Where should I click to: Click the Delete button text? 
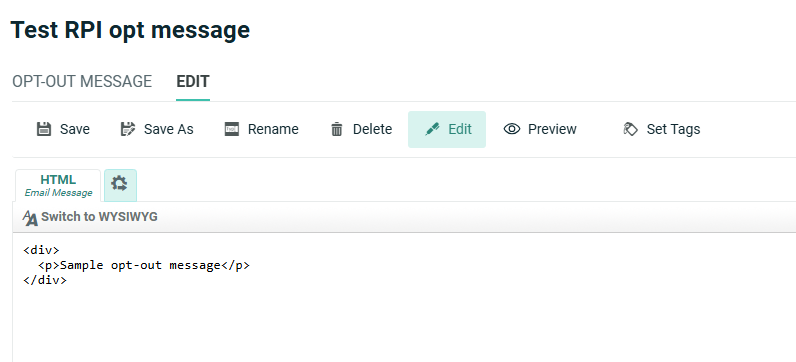(373, 129)
